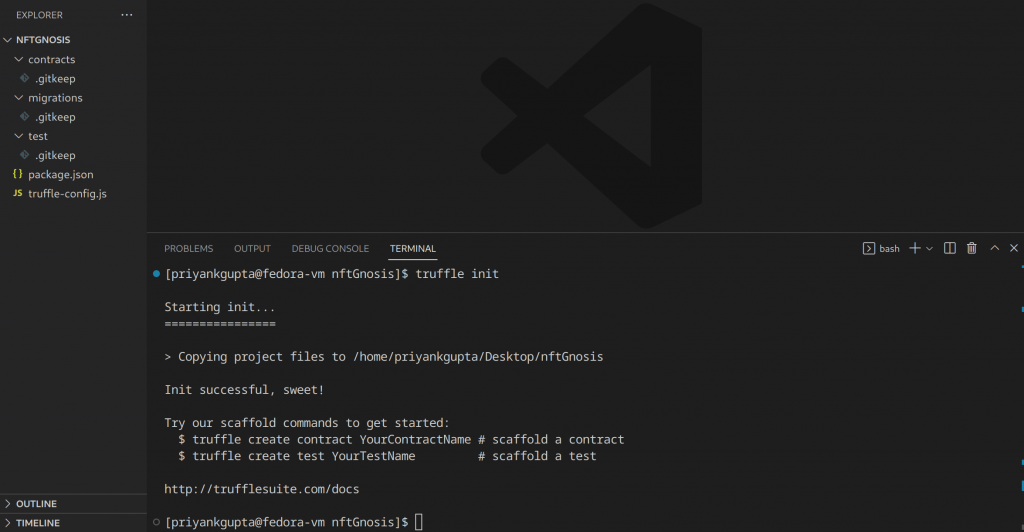
Task: Collapse the migrations folder
Action: tap(18, 98)
